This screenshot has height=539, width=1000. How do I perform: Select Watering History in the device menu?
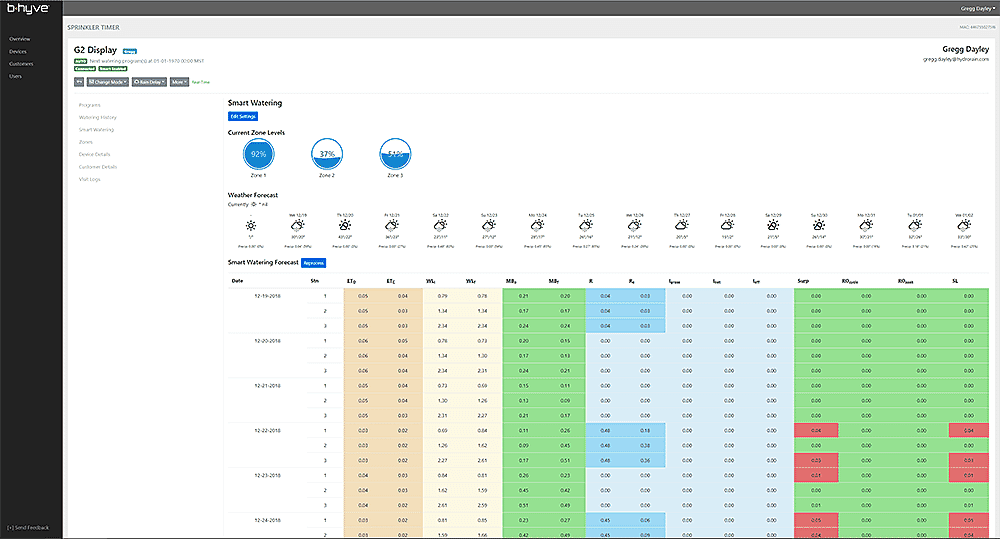(98, 117)
